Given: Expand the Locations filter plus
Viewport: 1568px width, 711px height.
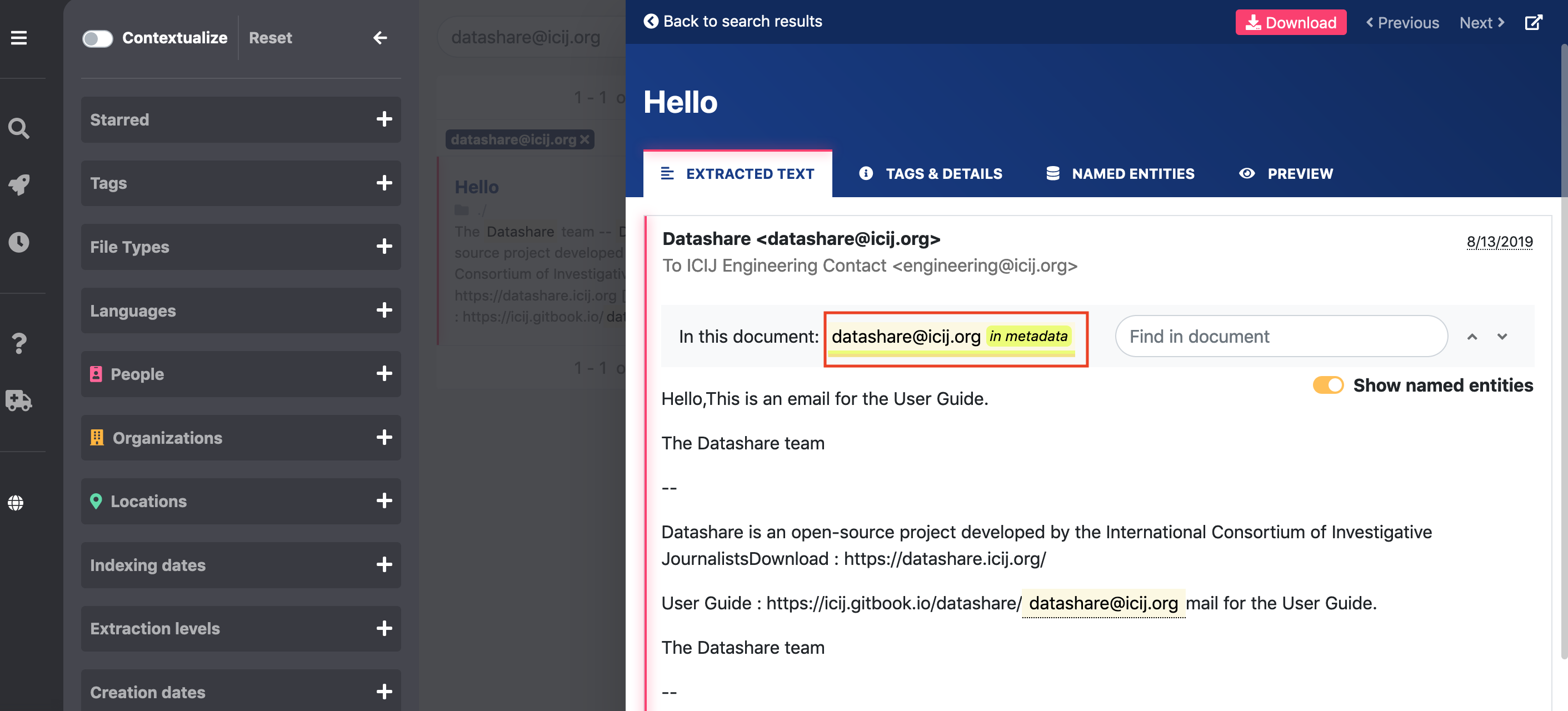Looking at the screenshot, I should [384, 501].
